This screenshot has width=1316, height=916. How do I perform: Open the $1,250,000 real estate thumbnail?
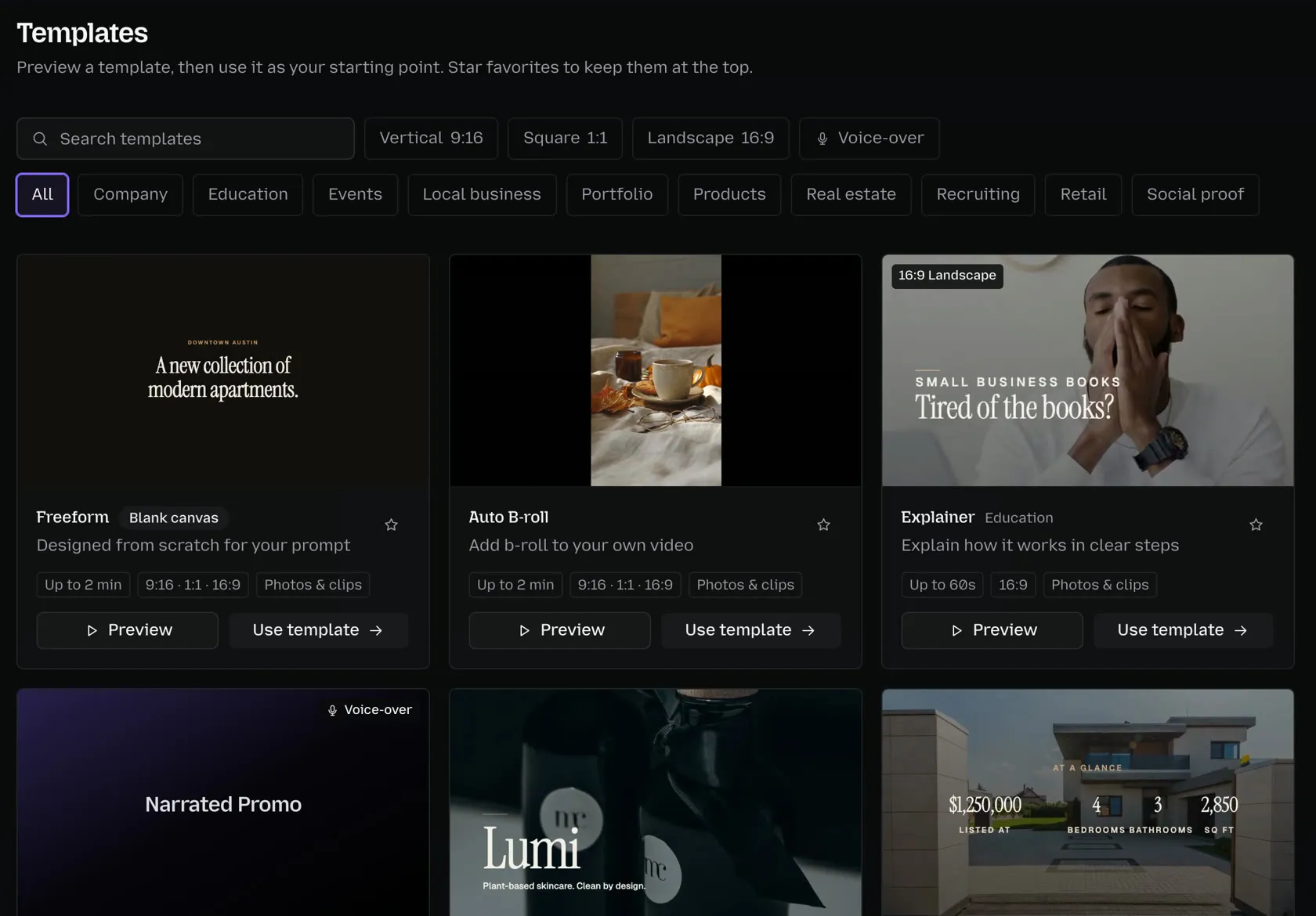[1088, 802]
